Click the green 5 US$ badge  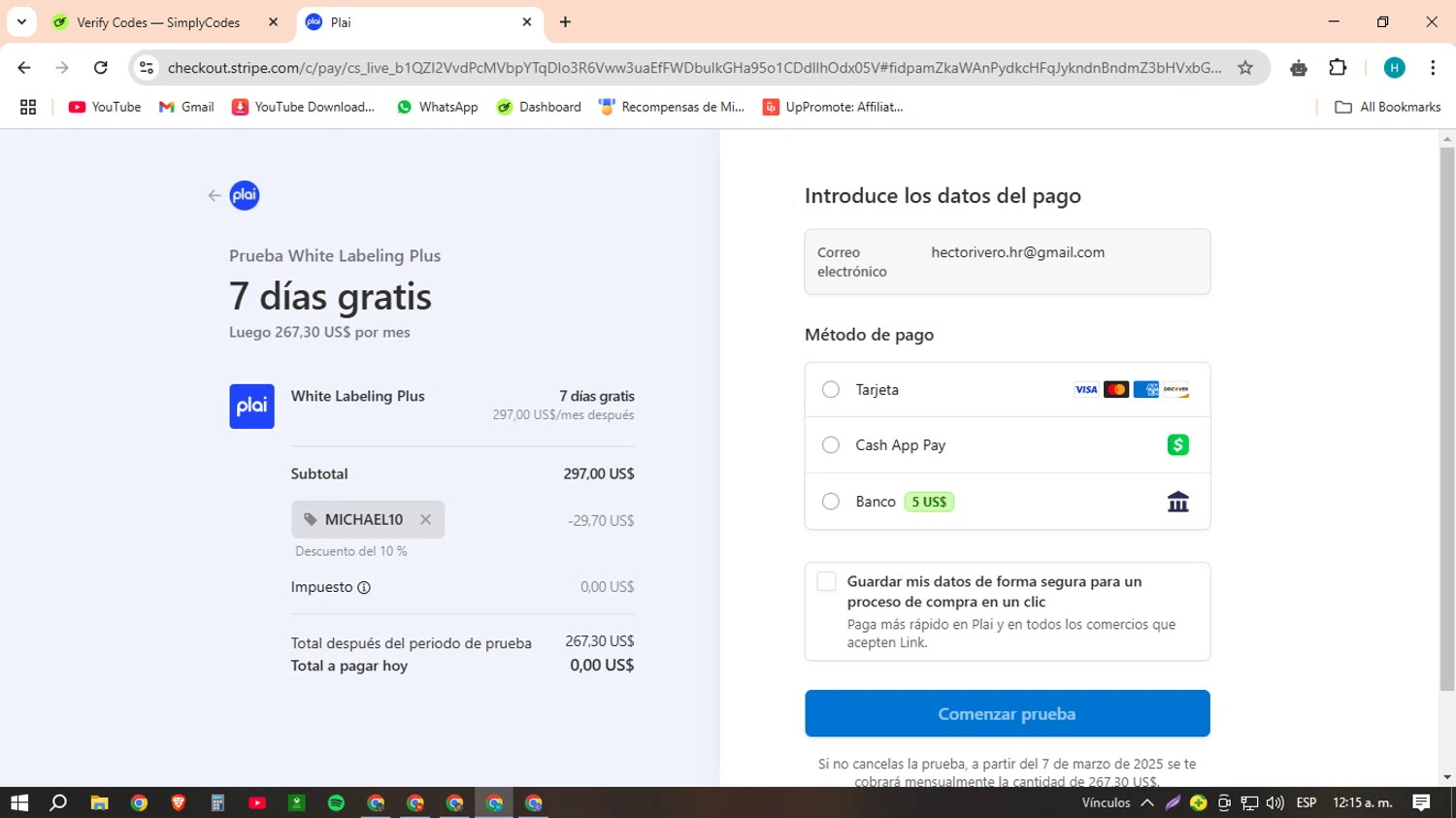[929, 502]
